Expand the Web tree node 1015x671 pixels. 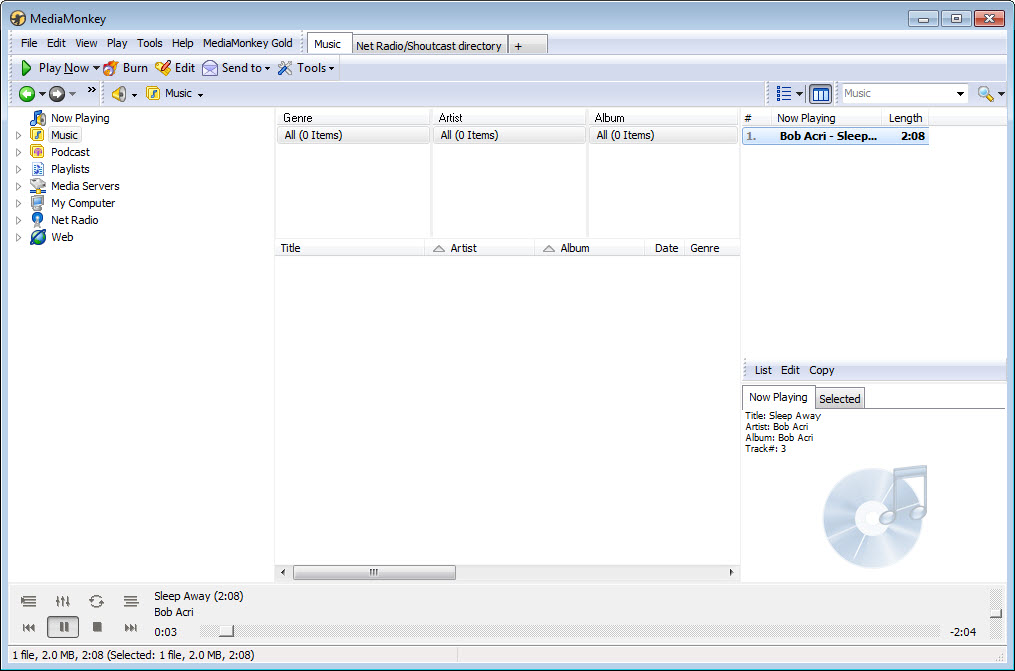pos(19,237)
